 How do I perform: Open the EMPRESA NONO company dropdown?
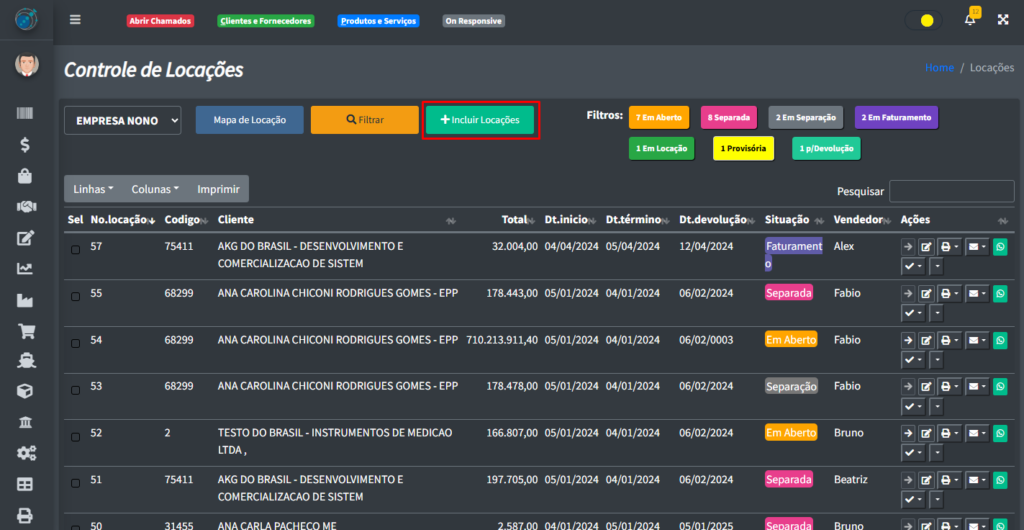pos(122,120)
